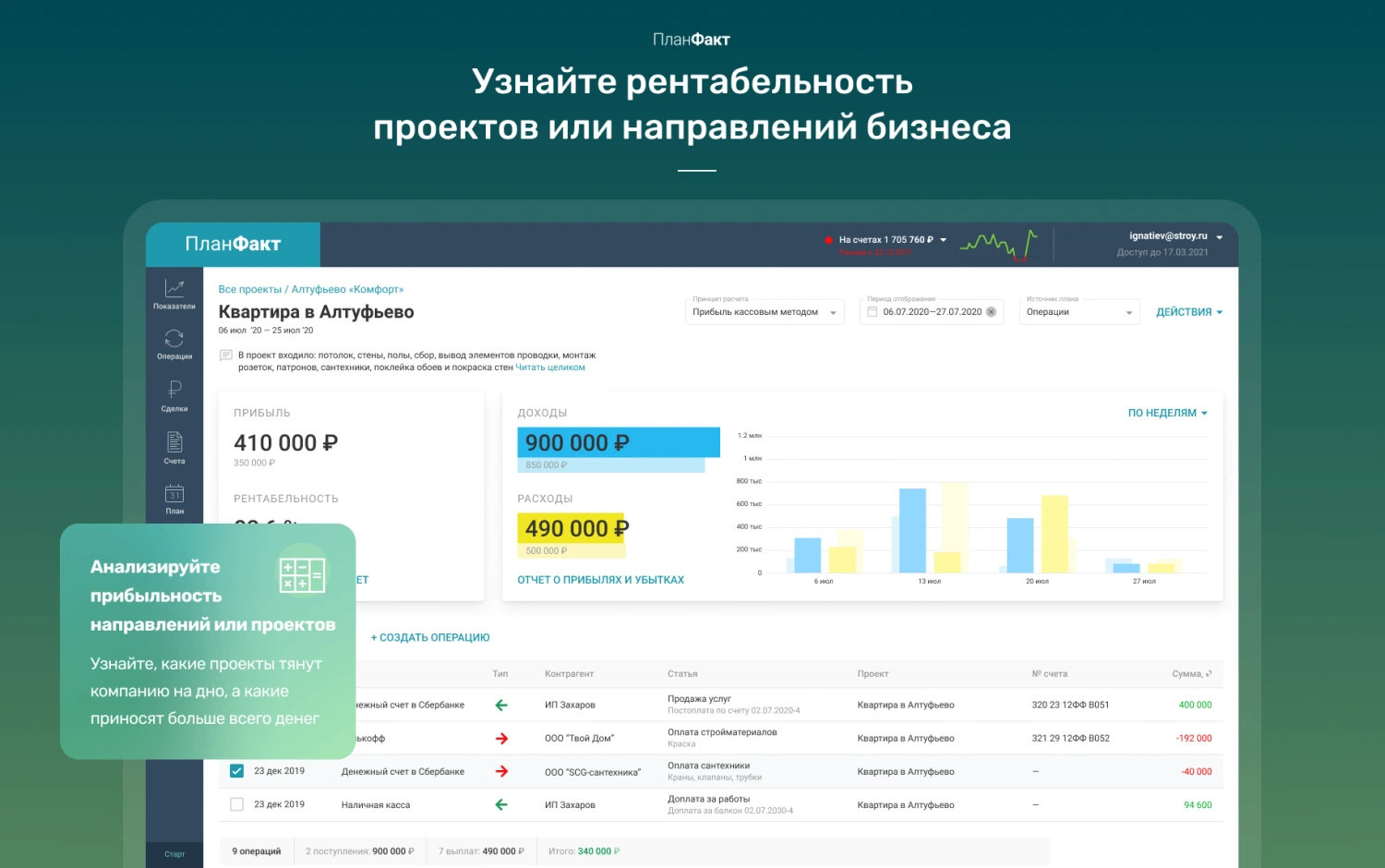Viewport: 1385px width, 868px height.
Task: Open the Показатели section in sidebar
Action: pos(174,295)
